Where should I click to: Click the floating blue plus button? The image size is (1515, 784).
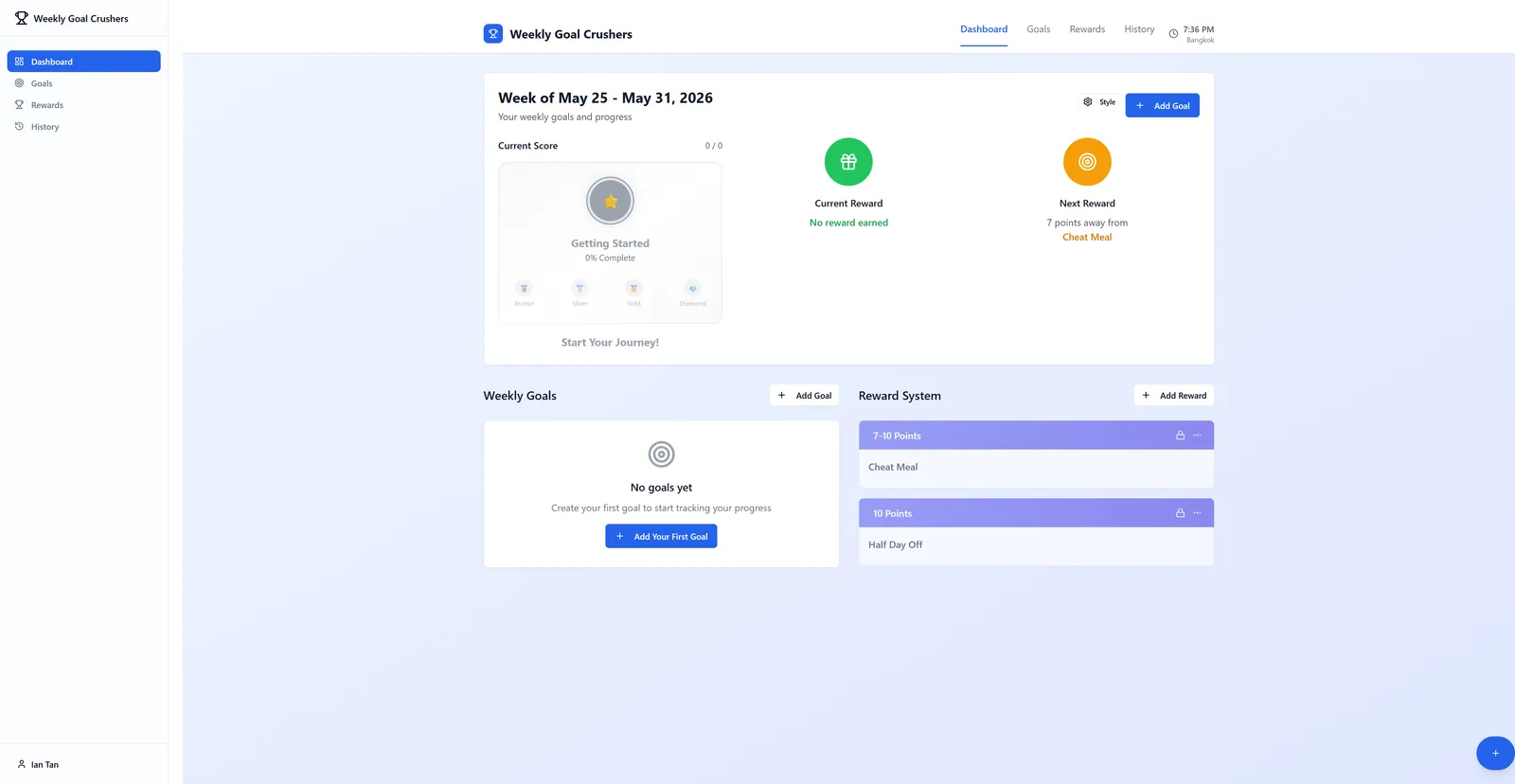coord(1495,754)
